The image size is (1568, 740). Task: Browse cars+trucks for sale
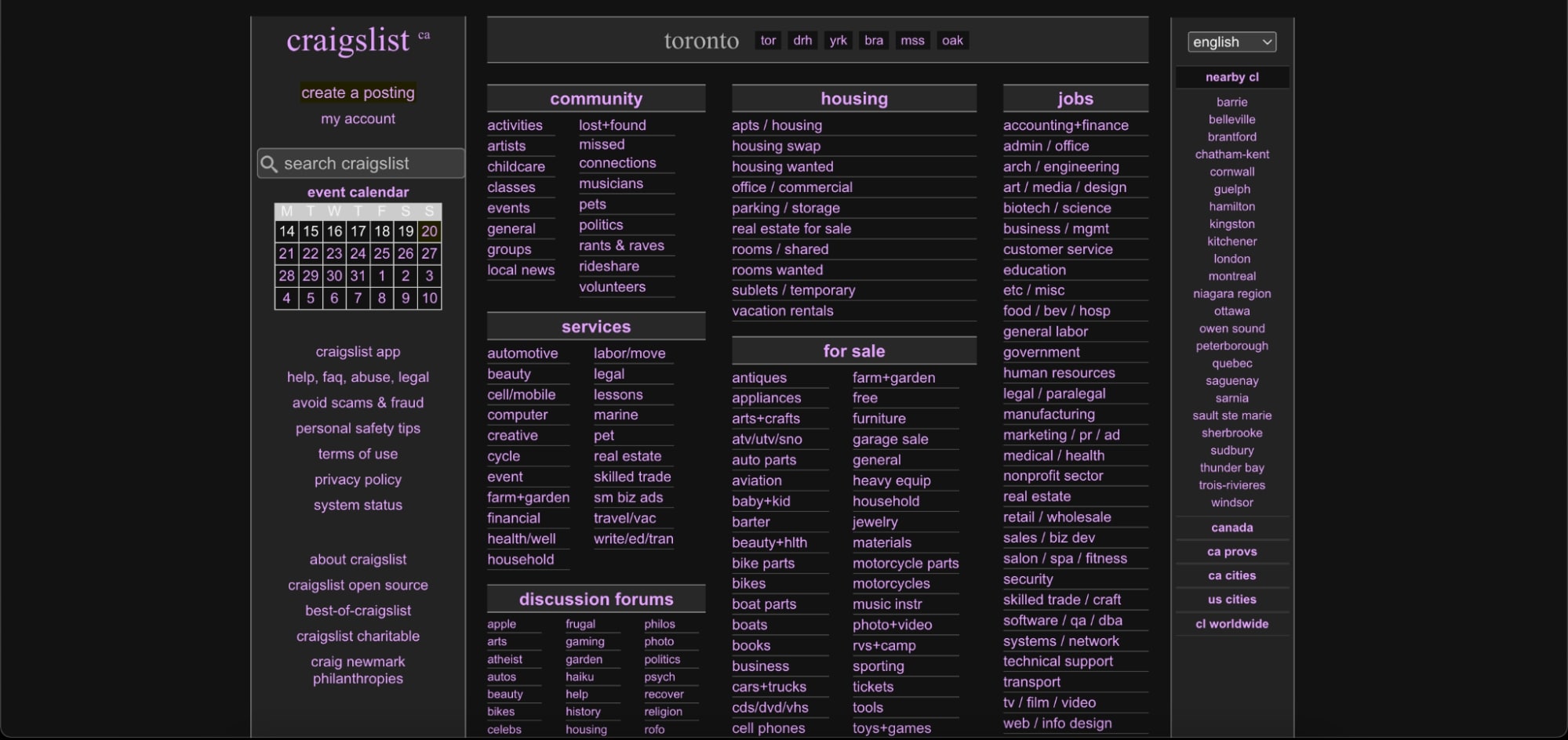click(769, 687)
